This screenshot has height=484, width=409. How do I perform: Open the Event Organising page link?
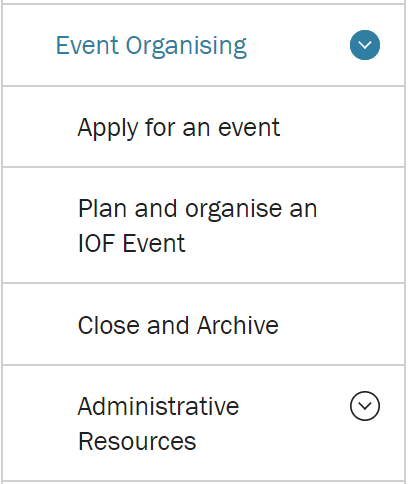[x=151, y=46]
